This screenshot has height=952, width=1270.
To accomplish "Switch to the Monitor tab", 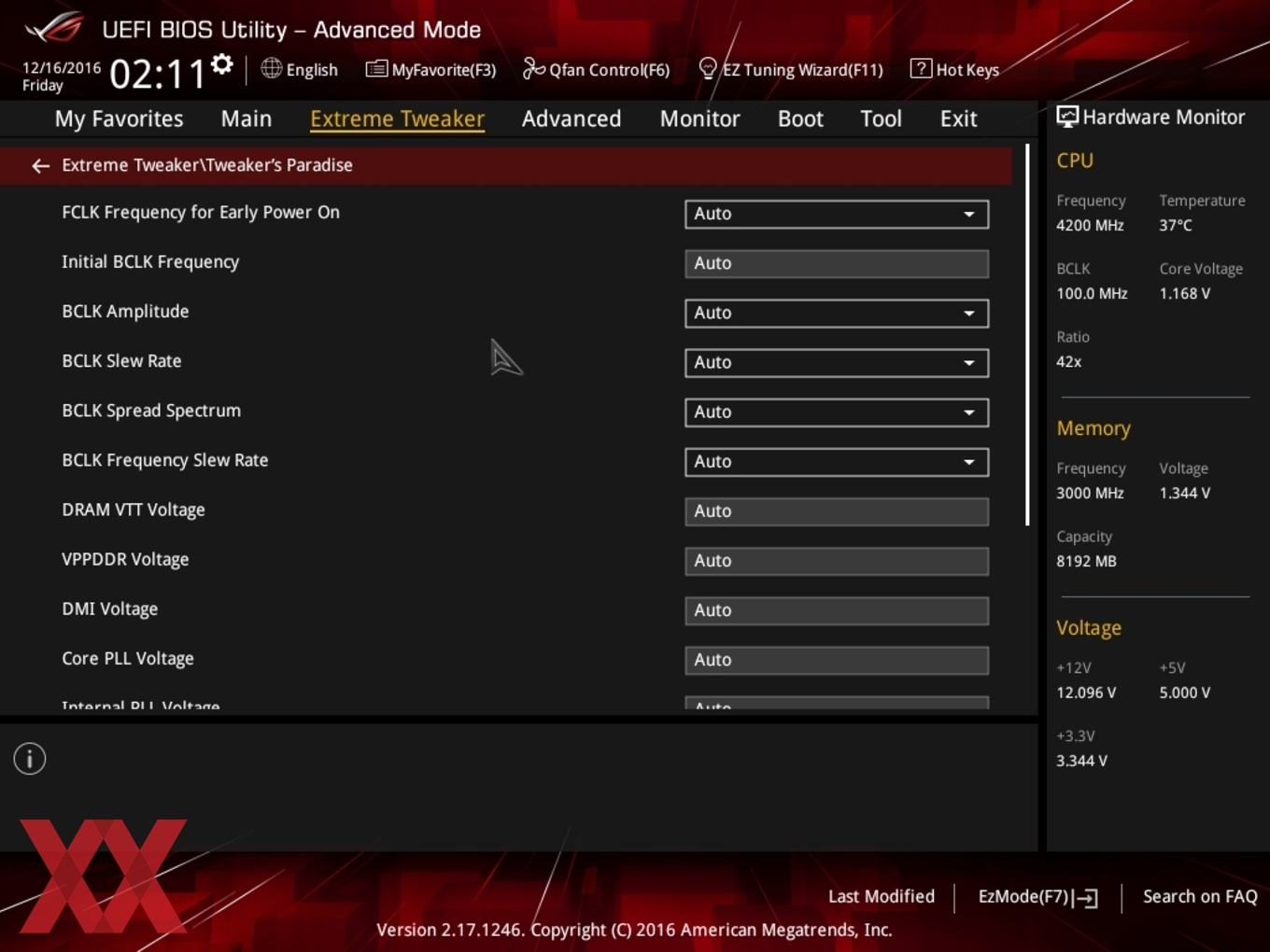I will (x=699, y=119).
